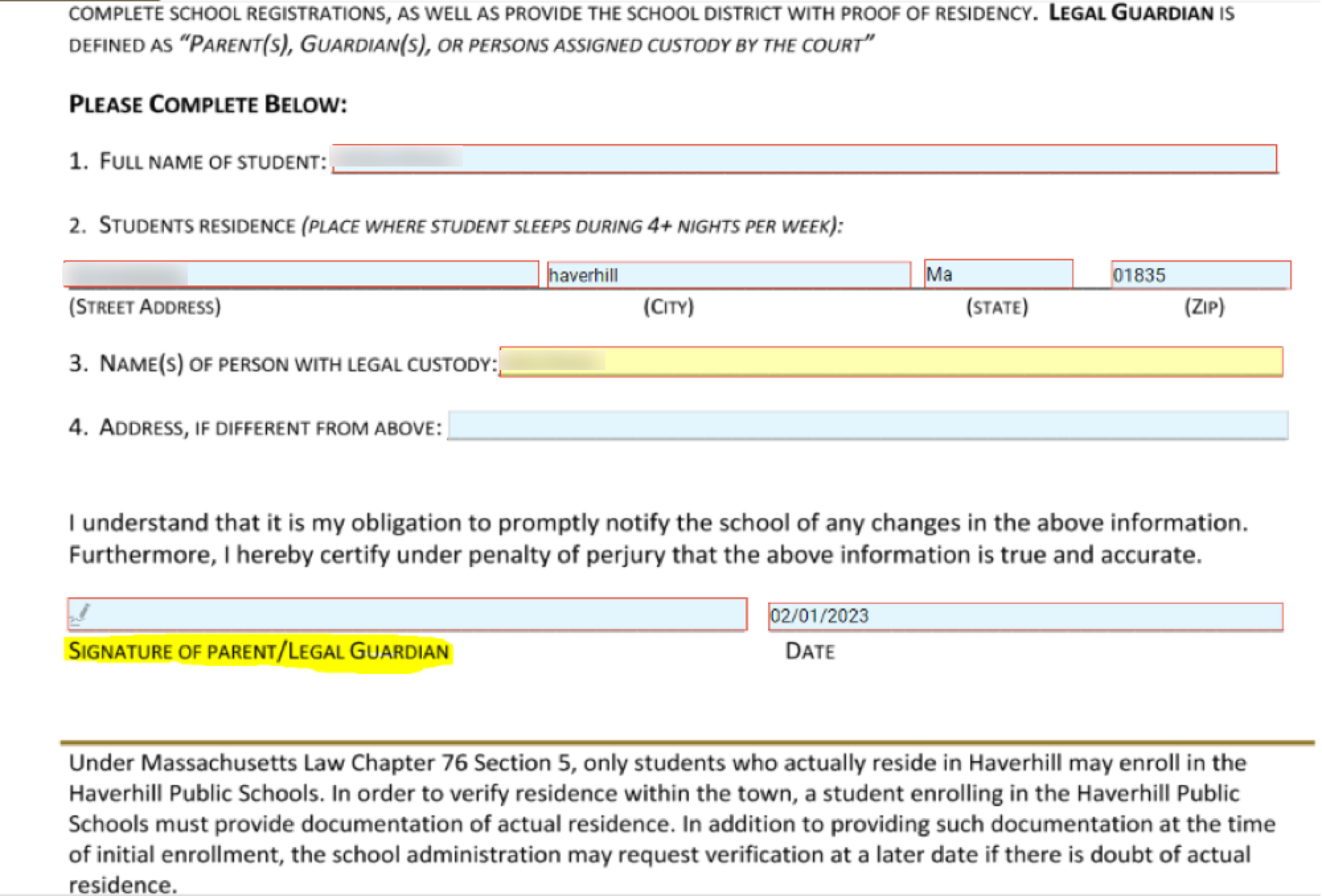Click the City field containing haverhill
The height and width of the screenshot is (896, 1322).
pos(728,275)
